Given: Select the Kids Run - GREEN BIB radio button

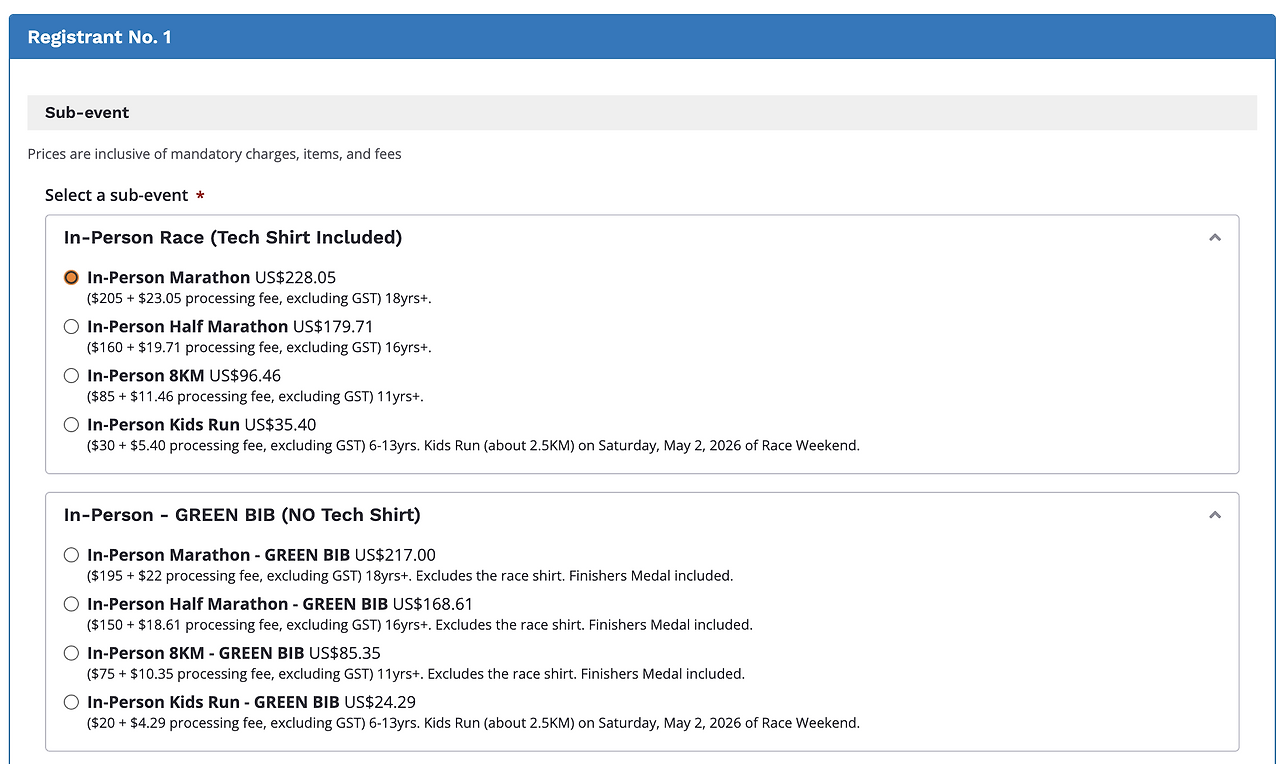Looking at the screenshot, I should (71, 702).
